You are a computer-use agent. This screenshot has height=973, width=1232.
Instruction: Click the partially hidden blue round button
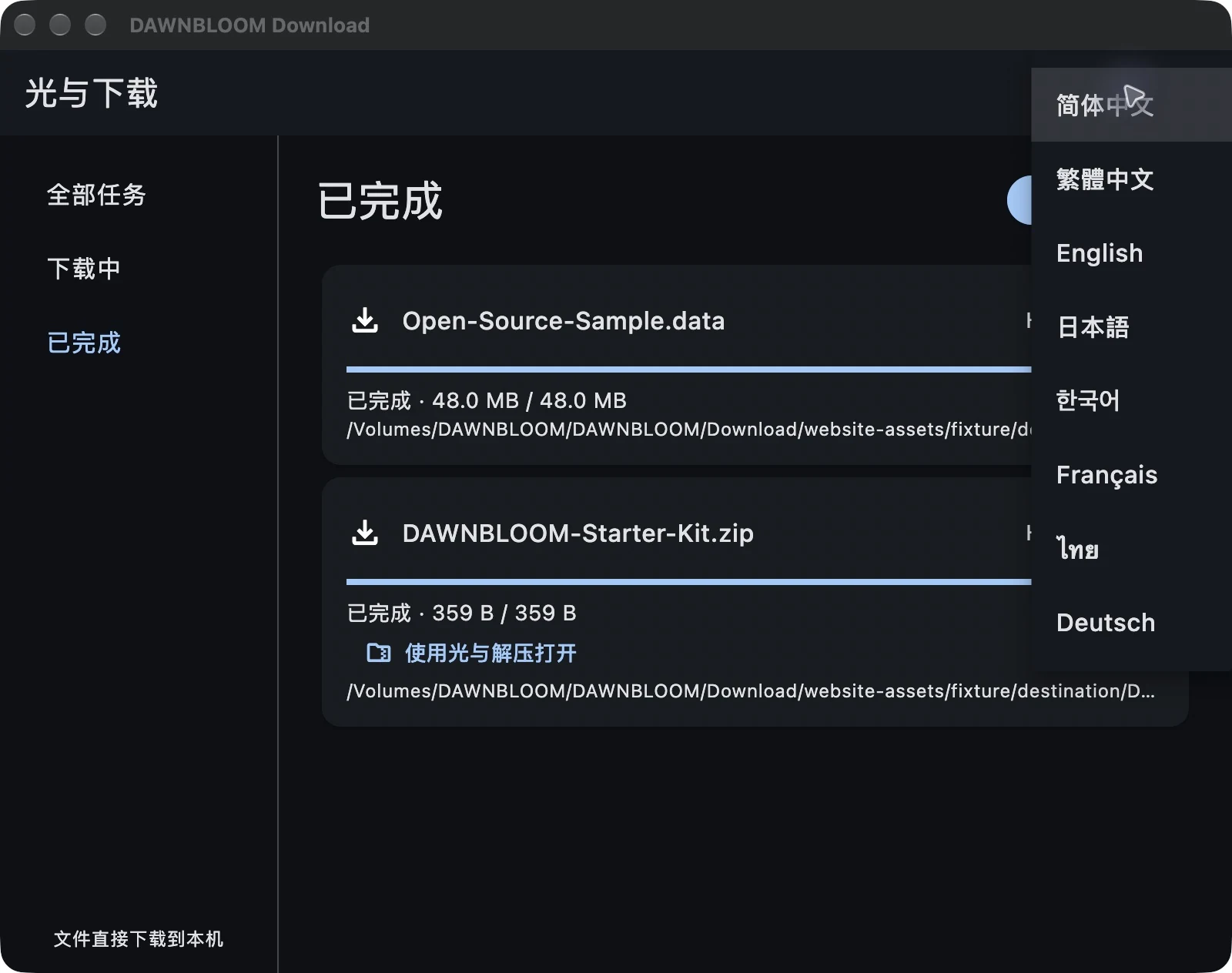coord(1019,200)
